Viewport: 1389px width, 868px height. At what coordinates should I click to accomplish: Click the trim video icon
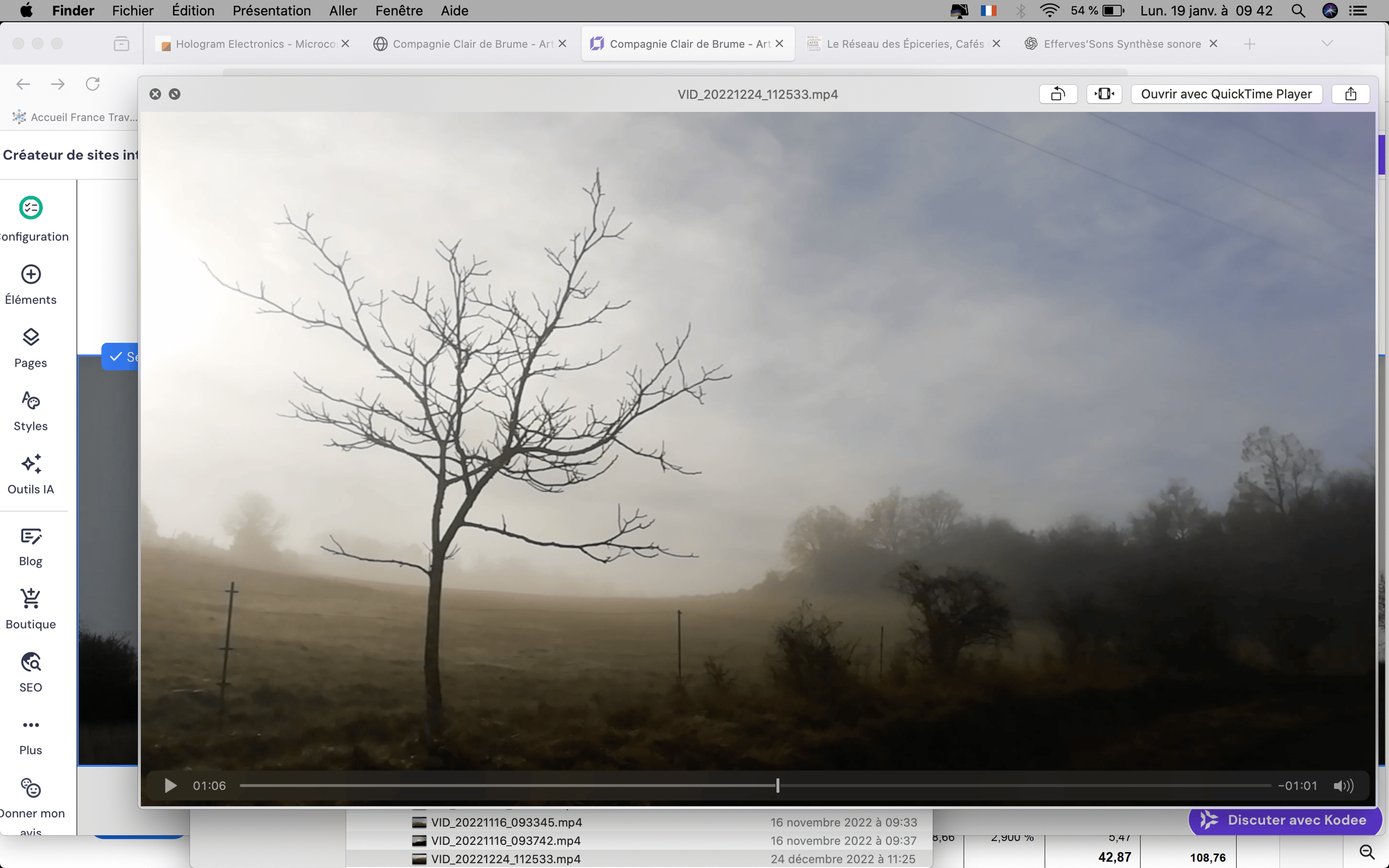(1104, 94)
